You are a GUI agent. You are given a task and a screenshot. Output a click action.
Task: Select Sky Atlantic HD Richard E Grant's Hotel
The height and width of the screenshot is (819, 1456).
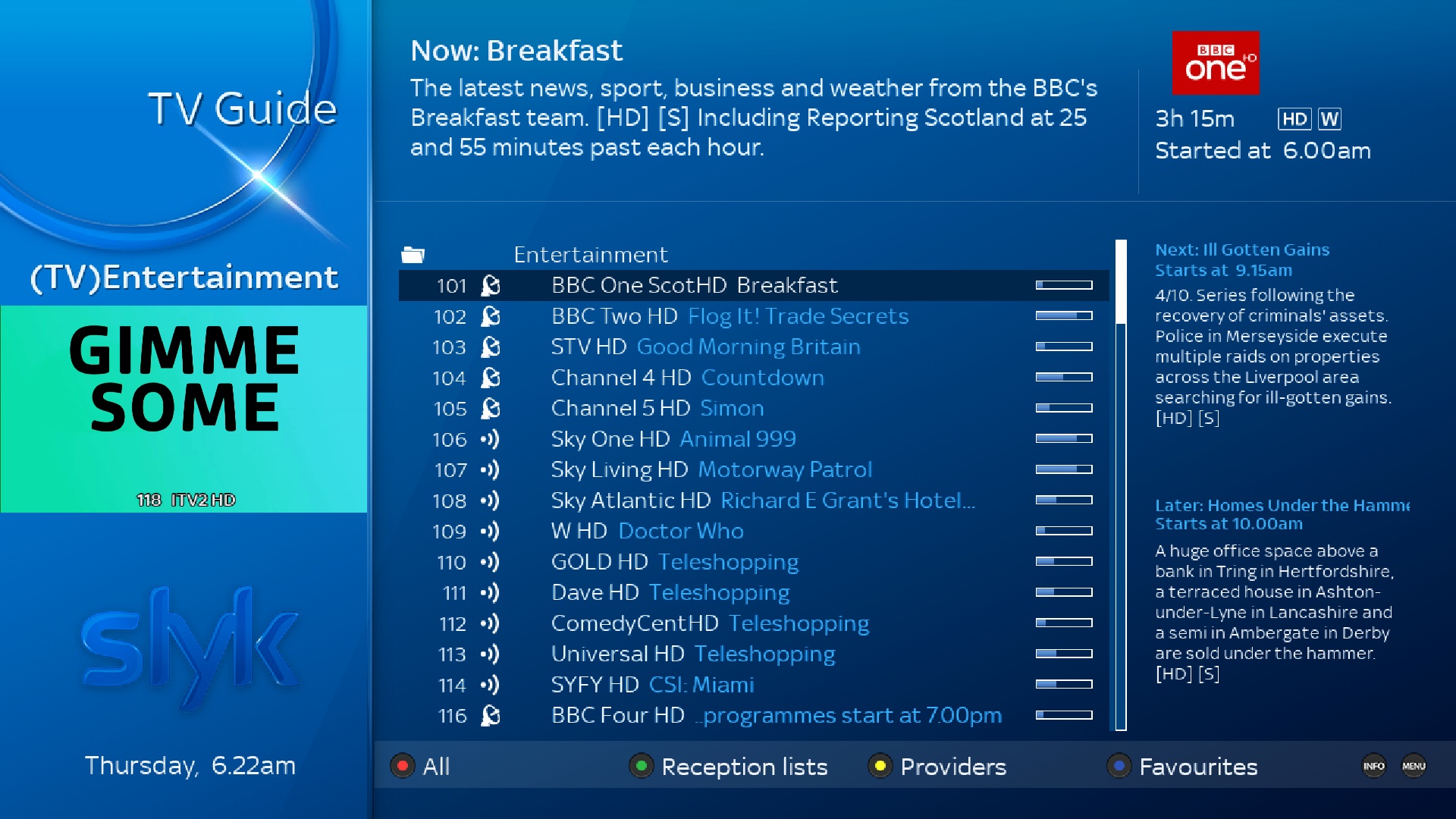coord(754,500)
